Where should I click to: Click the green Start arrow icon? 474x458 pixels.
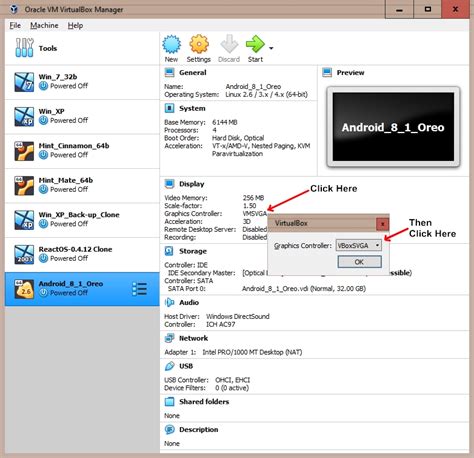[255, 44]
